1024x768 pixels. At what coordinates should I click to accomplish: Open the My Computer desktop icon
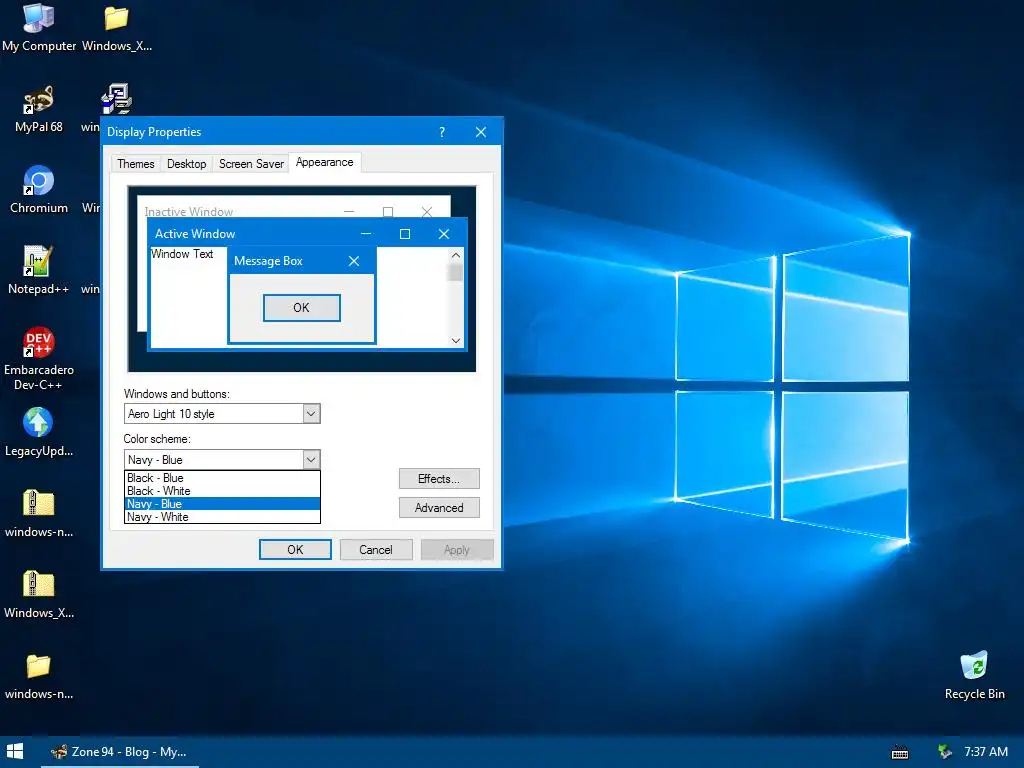click(x=39, y=27)
